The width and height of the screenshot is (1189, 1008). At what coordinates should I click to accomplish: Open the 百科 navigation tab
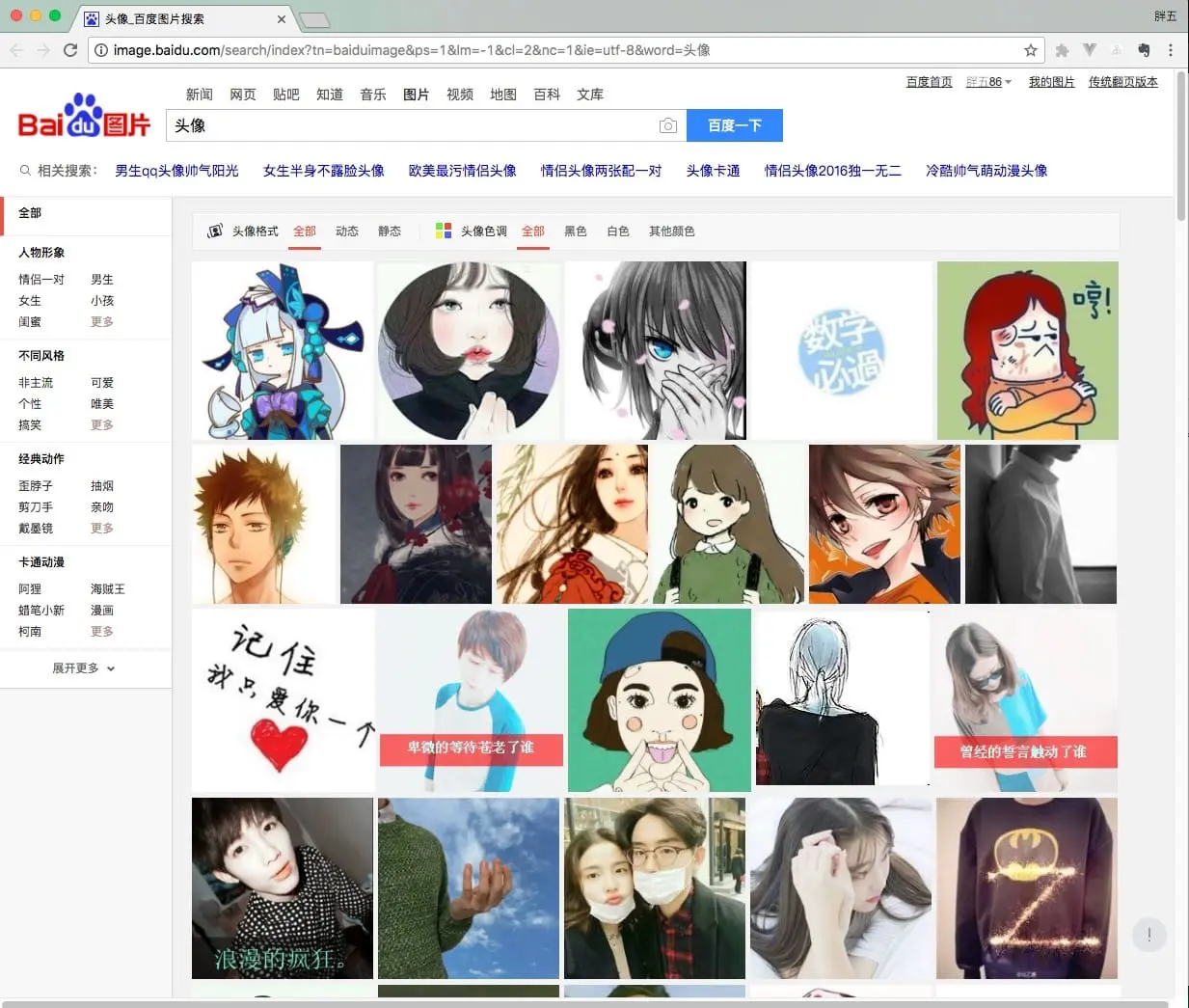pos(547,95)
